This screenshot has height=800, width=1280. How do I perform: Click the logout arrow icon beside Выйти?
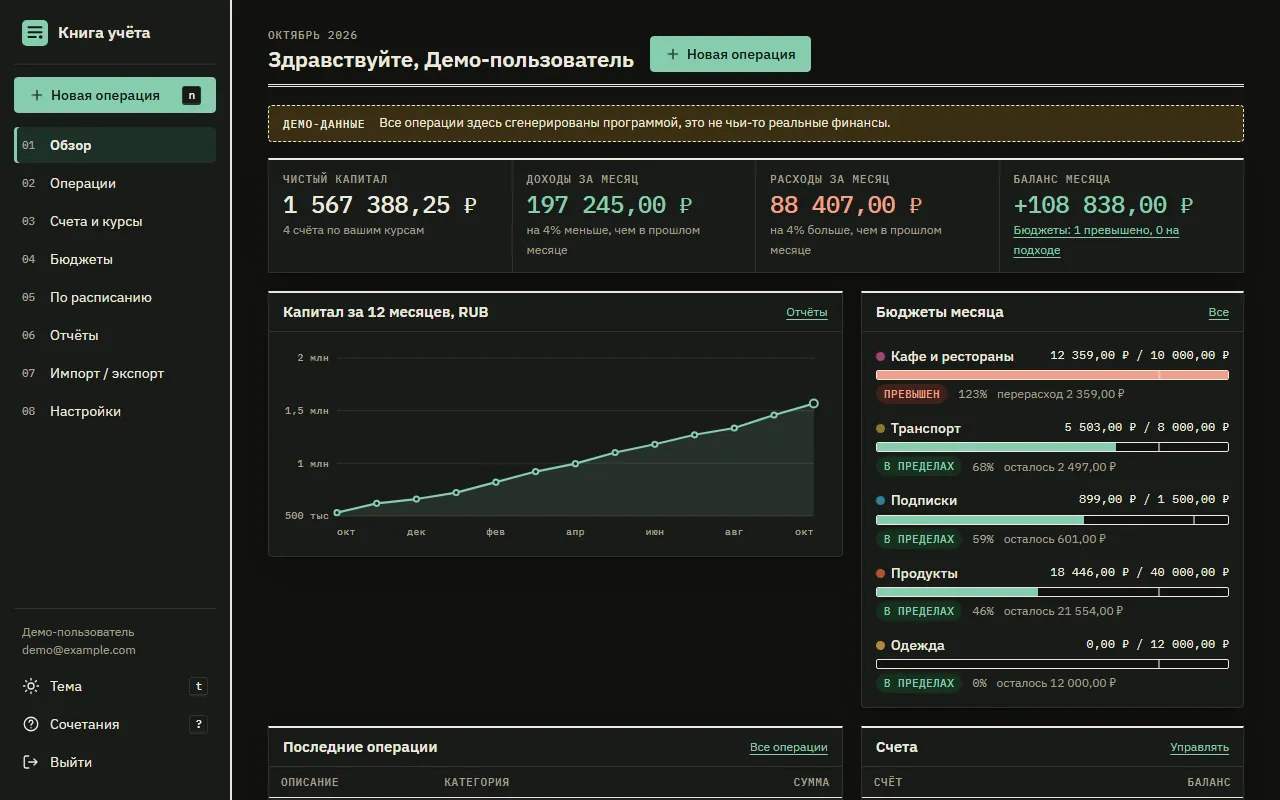[x=30, y=762]
